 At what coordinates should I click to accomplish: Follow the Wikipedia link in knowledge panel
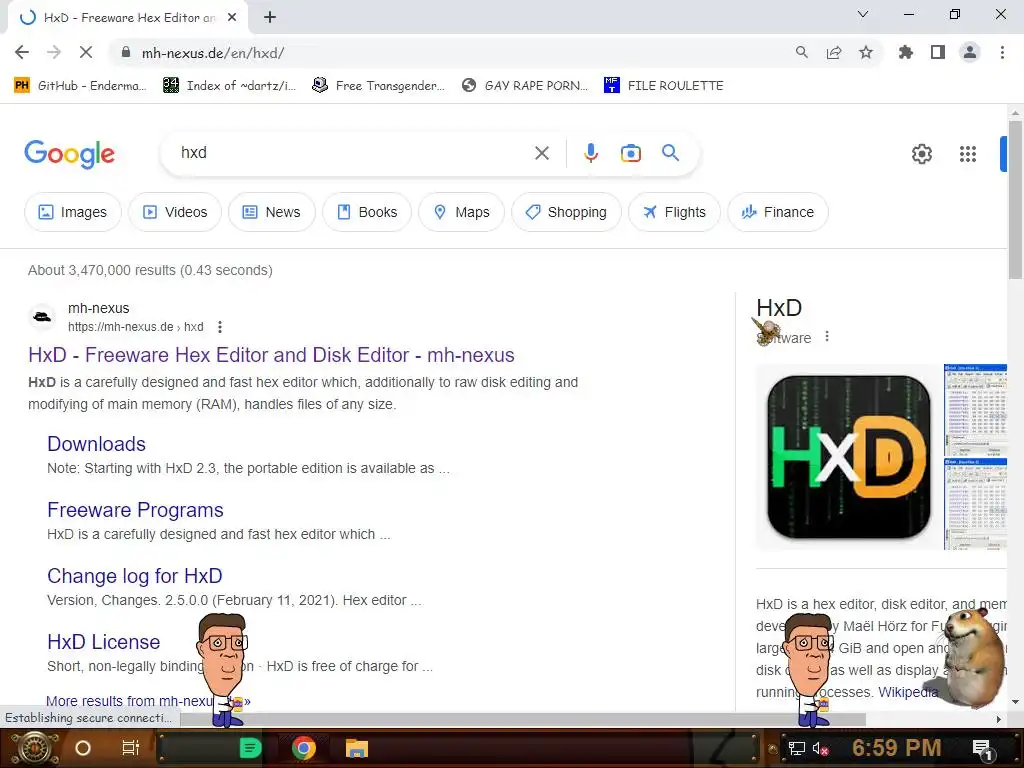[x=908, y=692]
